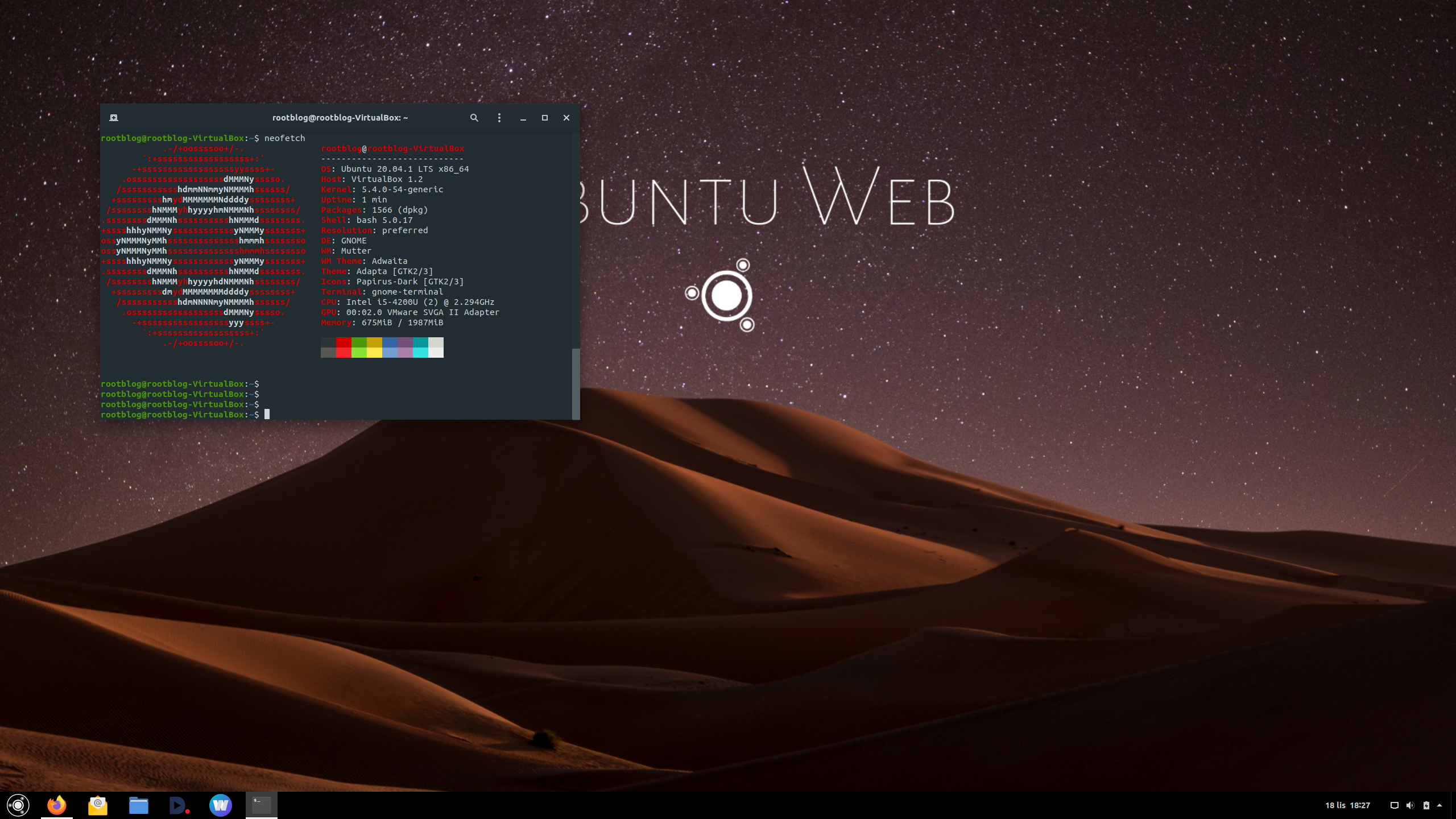The height and width of the screenshot is (819, 1456).
Task: Maximize the terminal window
Action: (x=544, y=118)
